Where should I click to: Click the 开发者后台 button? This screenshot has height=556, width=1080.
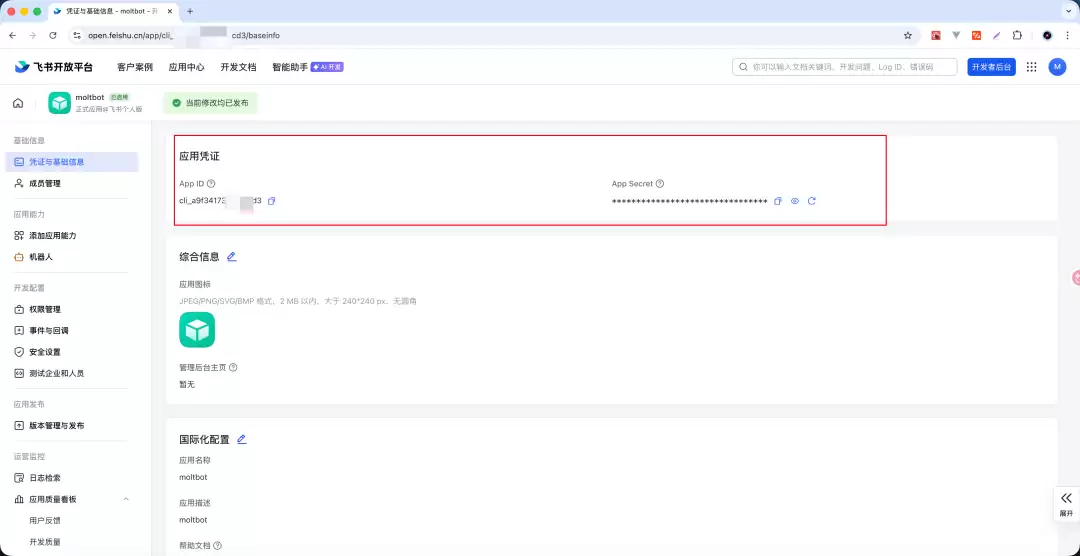tap(991, 67)
